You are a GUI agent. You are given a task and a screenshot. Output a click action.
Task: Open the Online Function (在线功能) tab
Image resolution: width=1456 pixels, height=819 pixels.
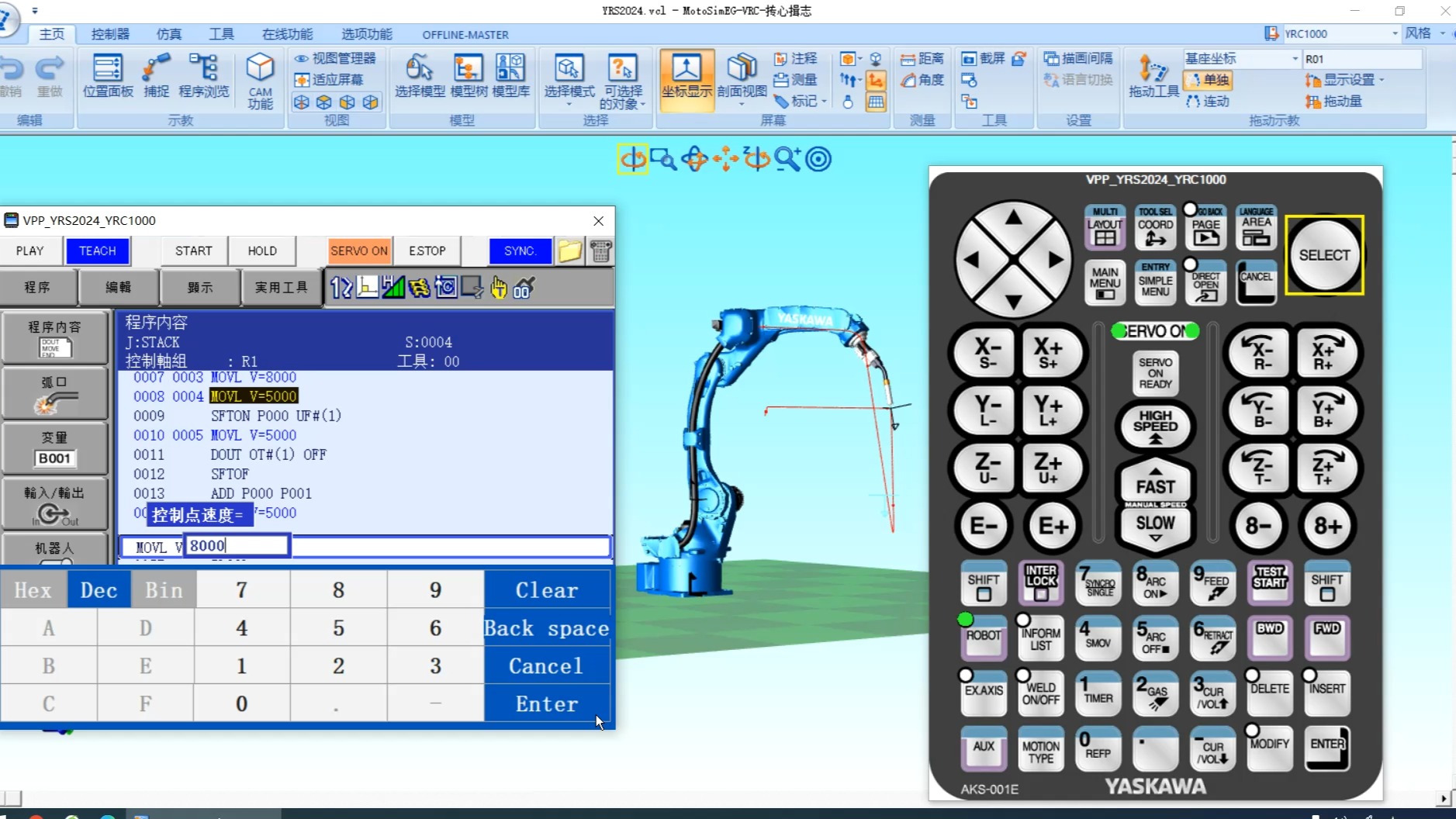287,34
